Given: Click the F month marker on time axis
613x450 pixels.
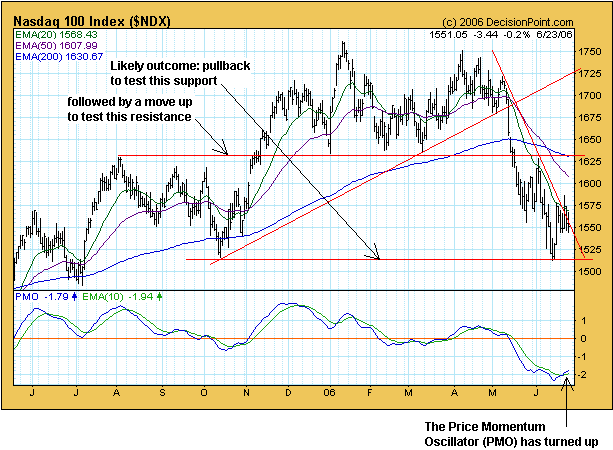Looking at the screenshot, I should click(x=370, y=394).
